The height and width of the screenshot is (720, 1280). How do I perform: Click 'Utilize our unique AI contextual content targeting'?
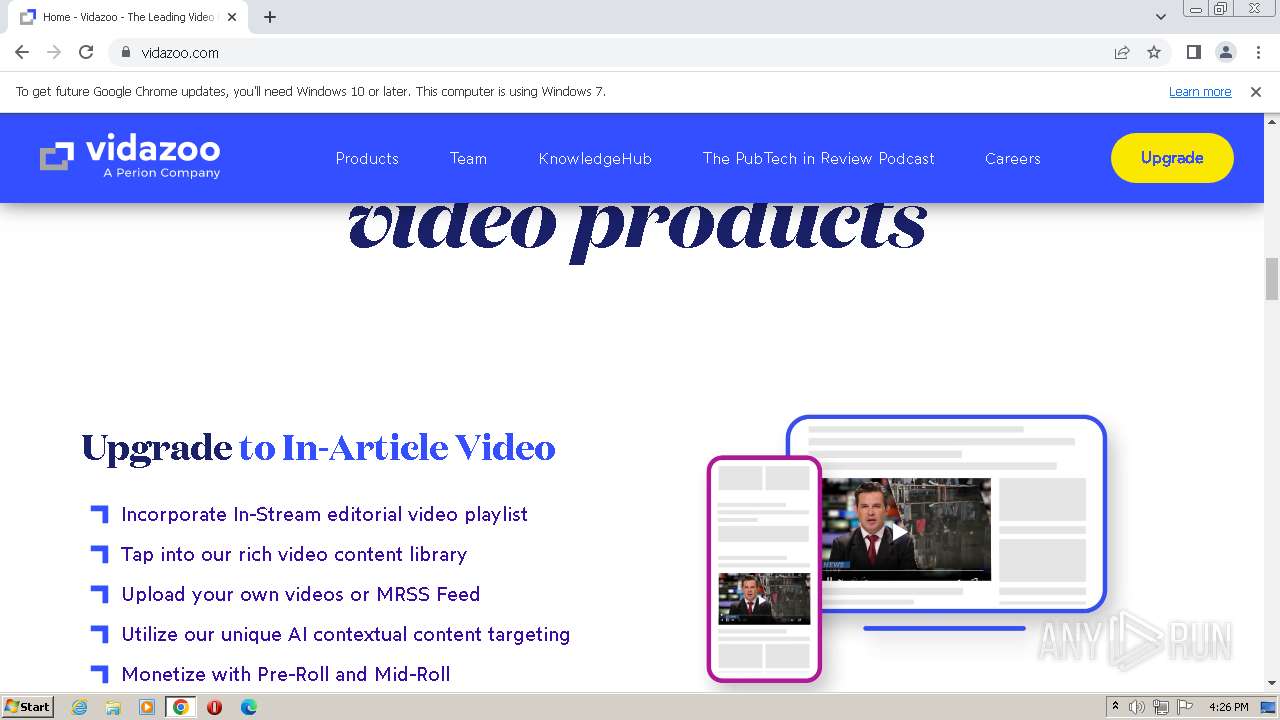click(345, 634)
